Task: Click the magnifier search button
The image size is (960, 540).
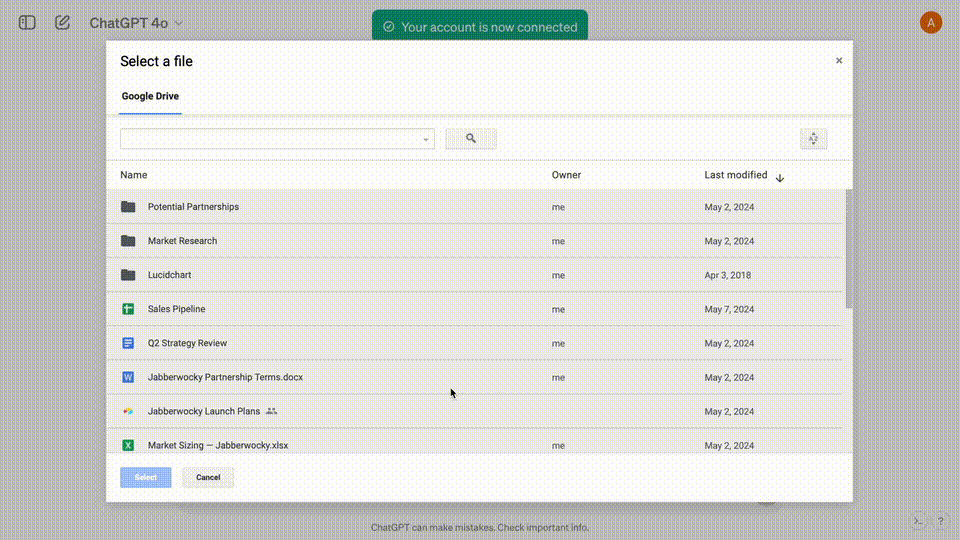Action: point(471,139)
